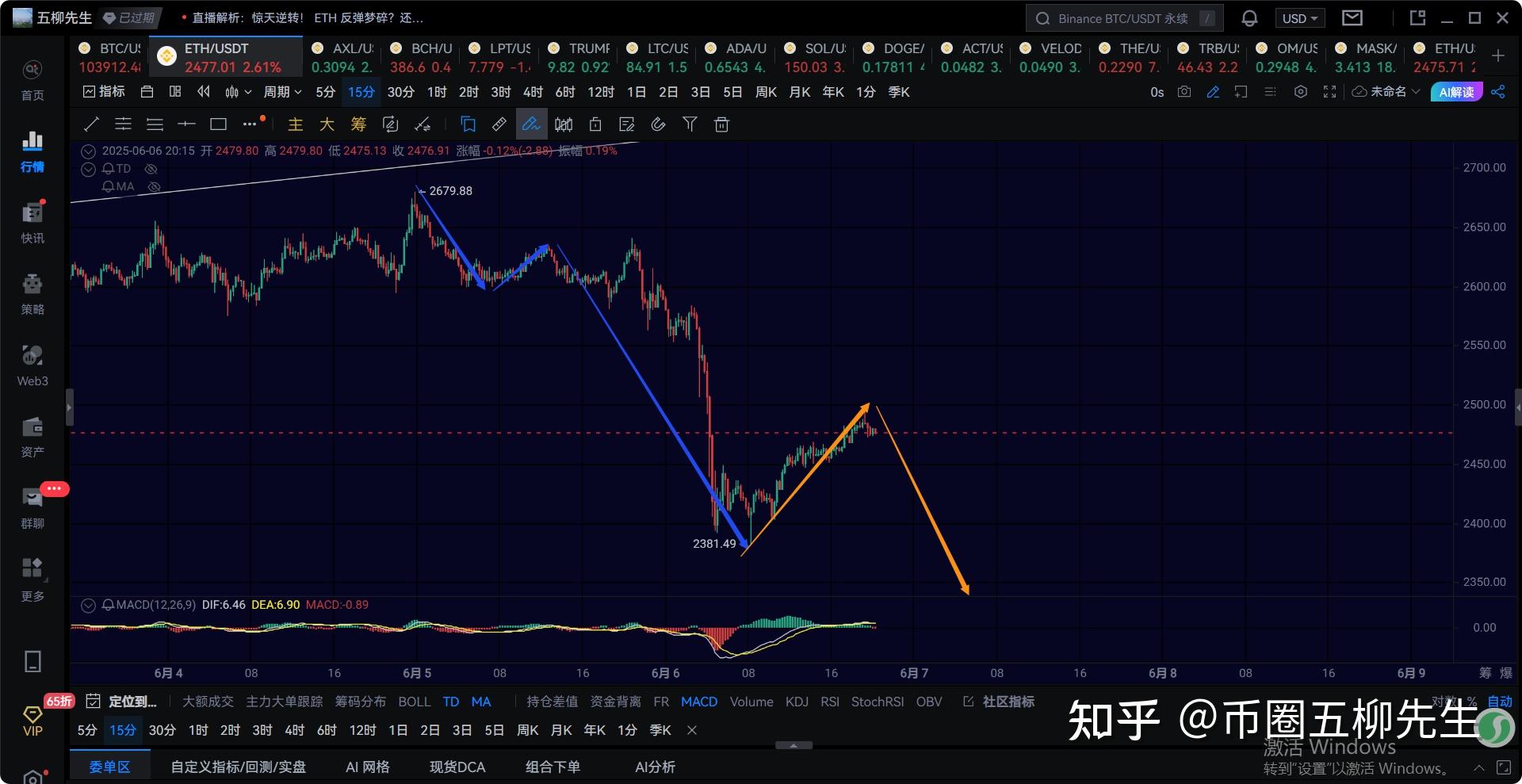Select the ruler measurement tool
Screen dimensions: 1522x784
pyautogui.click(x=499, y=124)
